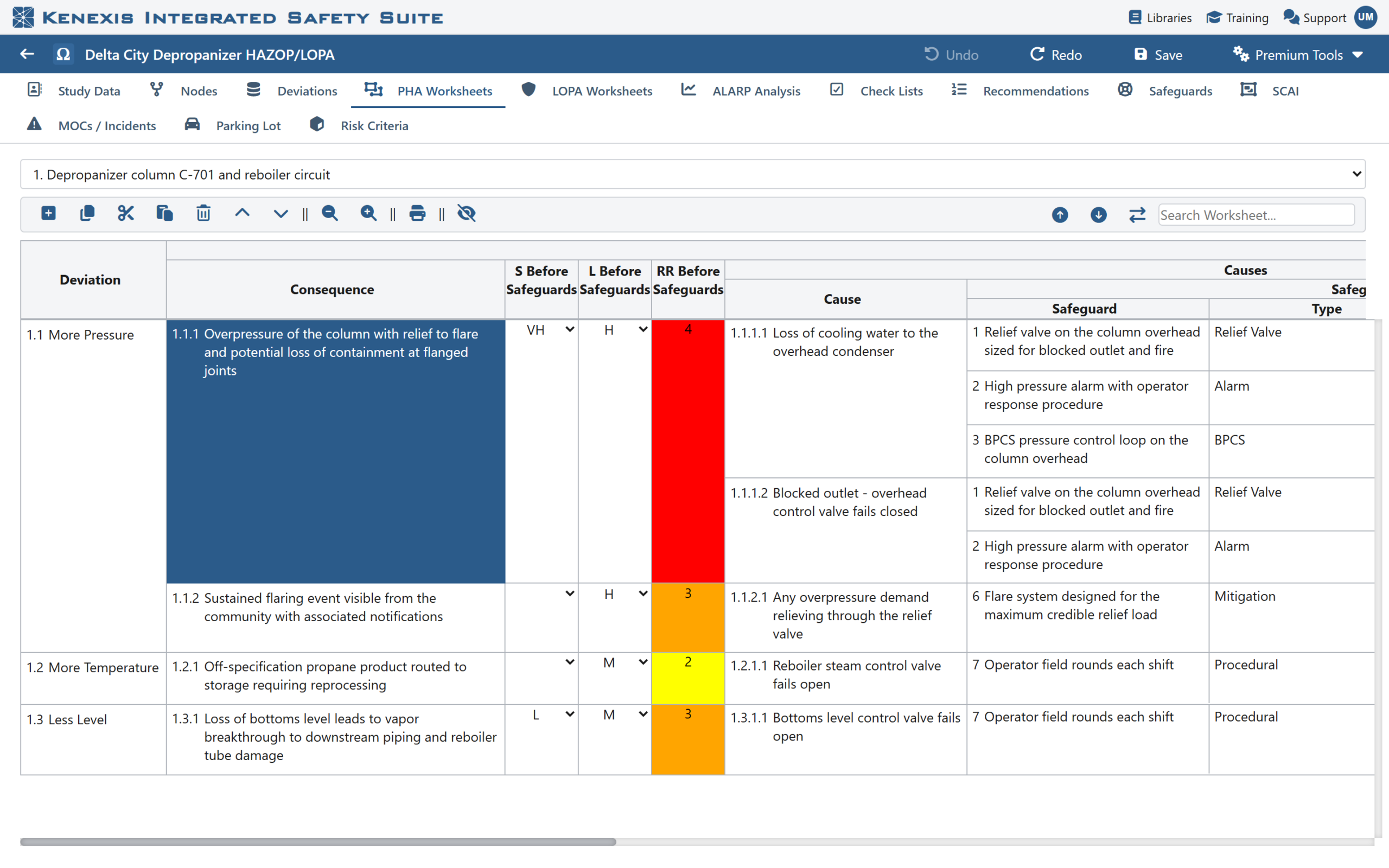
Task: Click the back arrow in the header
Action: click(x=27, y=55)
